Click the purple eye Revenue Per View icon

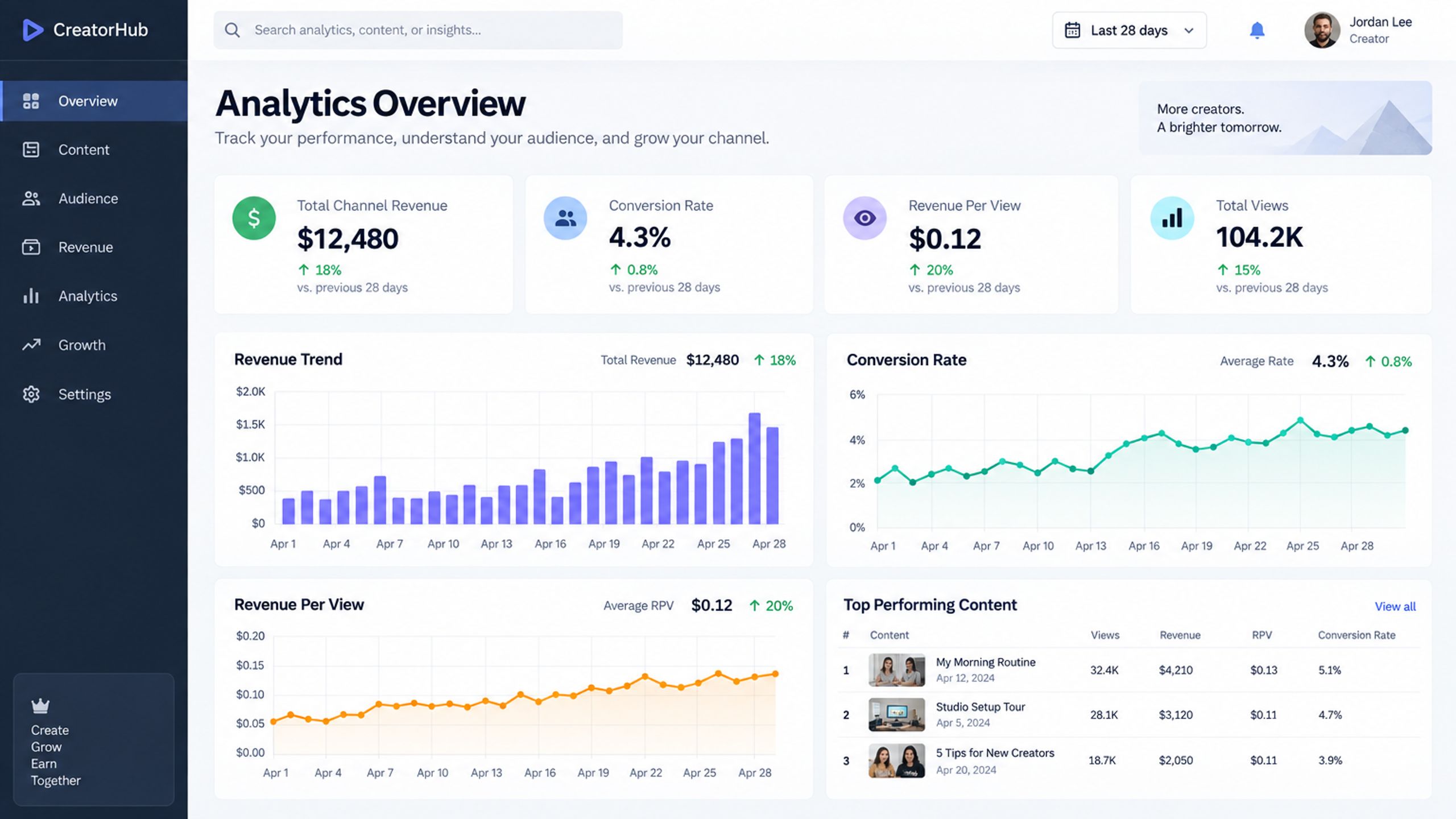tap(864, 218)
